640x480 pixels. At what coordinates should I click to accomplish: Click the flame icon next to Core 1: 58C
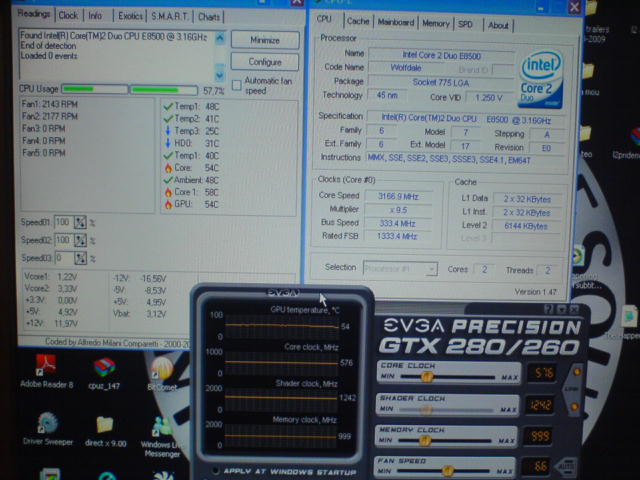pyautogui.click(x=168, y=192)
